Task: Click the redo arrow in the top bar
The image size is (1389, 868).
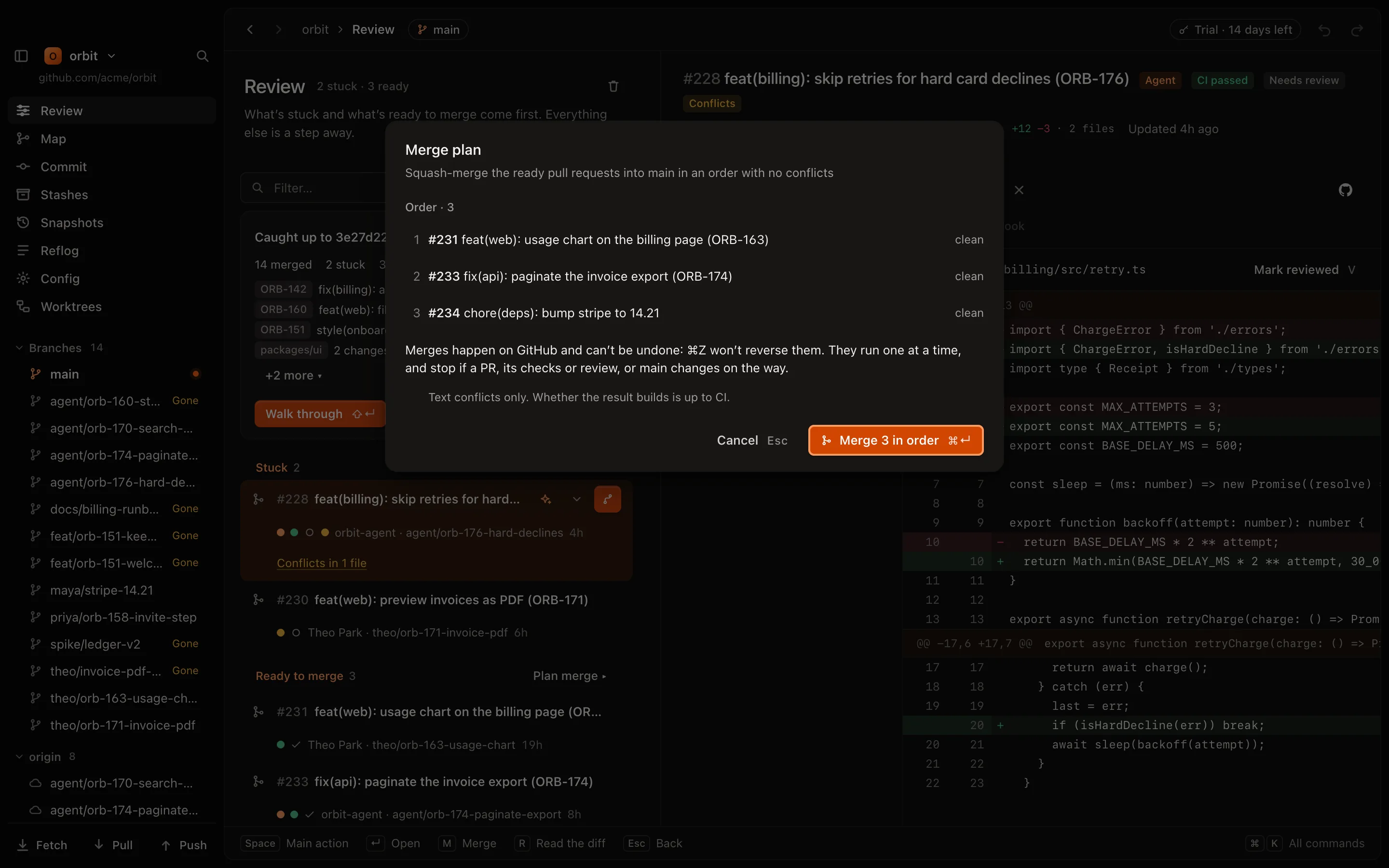Action: point(1357,30)
